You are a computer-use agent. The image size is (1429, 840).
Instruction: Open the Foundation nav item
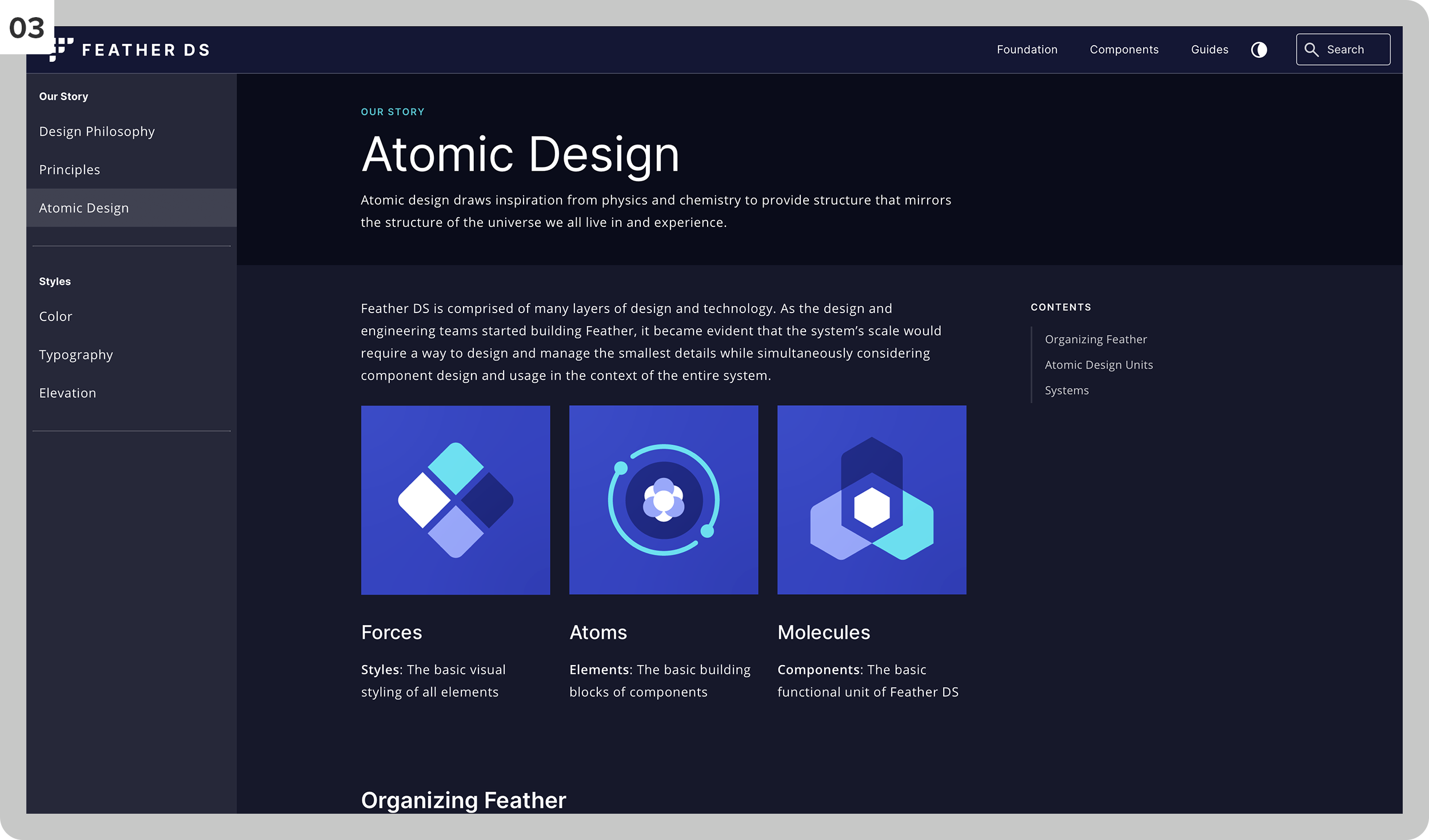pyautogui.click(x=1027, y=50)
